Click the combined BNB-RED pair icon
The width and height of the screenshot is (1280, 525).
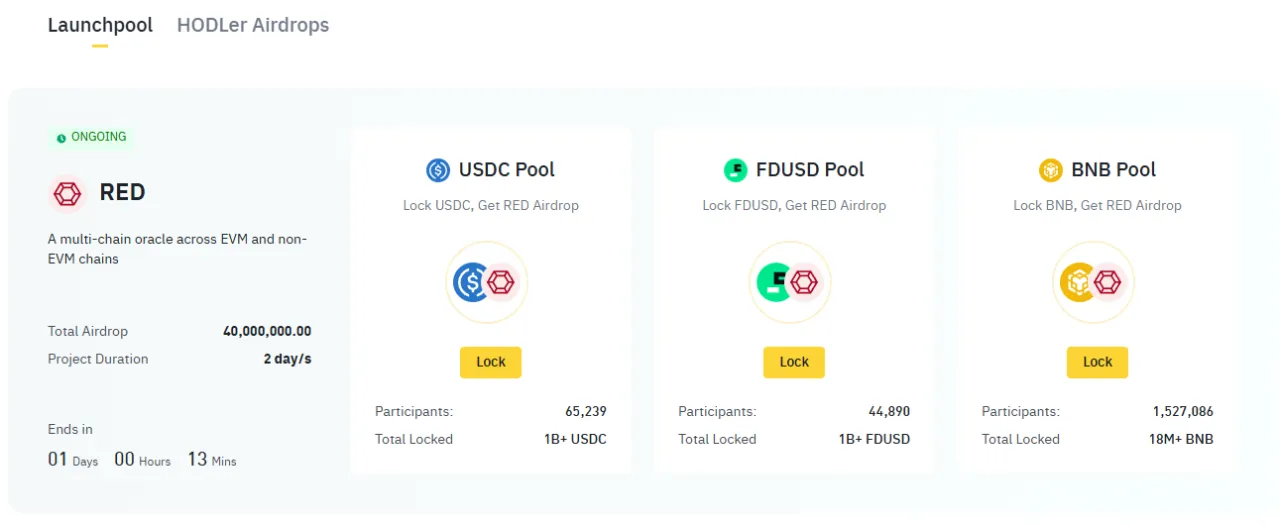pyautogui.click(x=1092, y=283)
